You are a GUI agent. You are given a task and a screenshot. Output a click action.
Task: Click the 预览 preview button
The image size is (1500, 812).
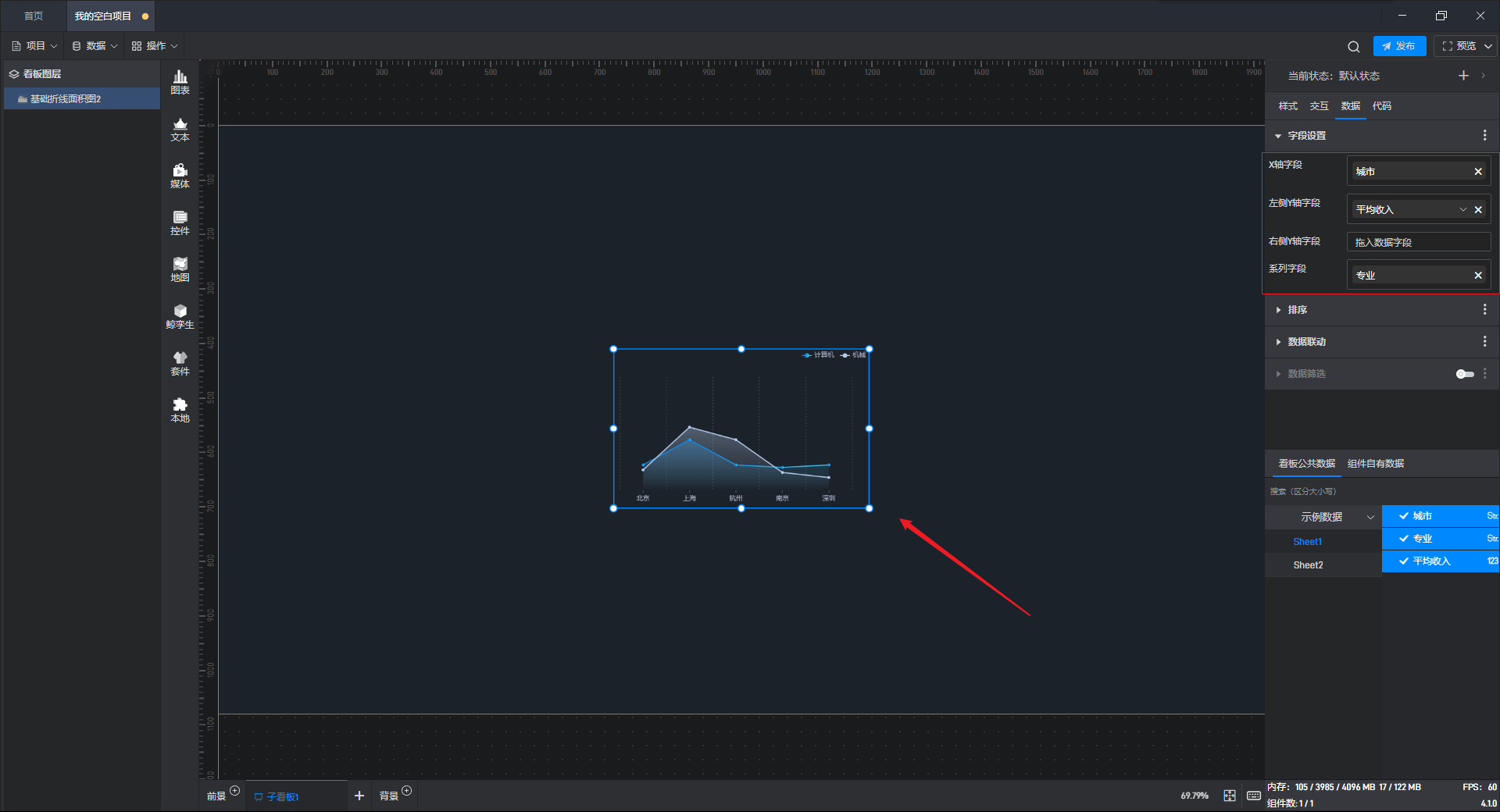coord(1459,46)
